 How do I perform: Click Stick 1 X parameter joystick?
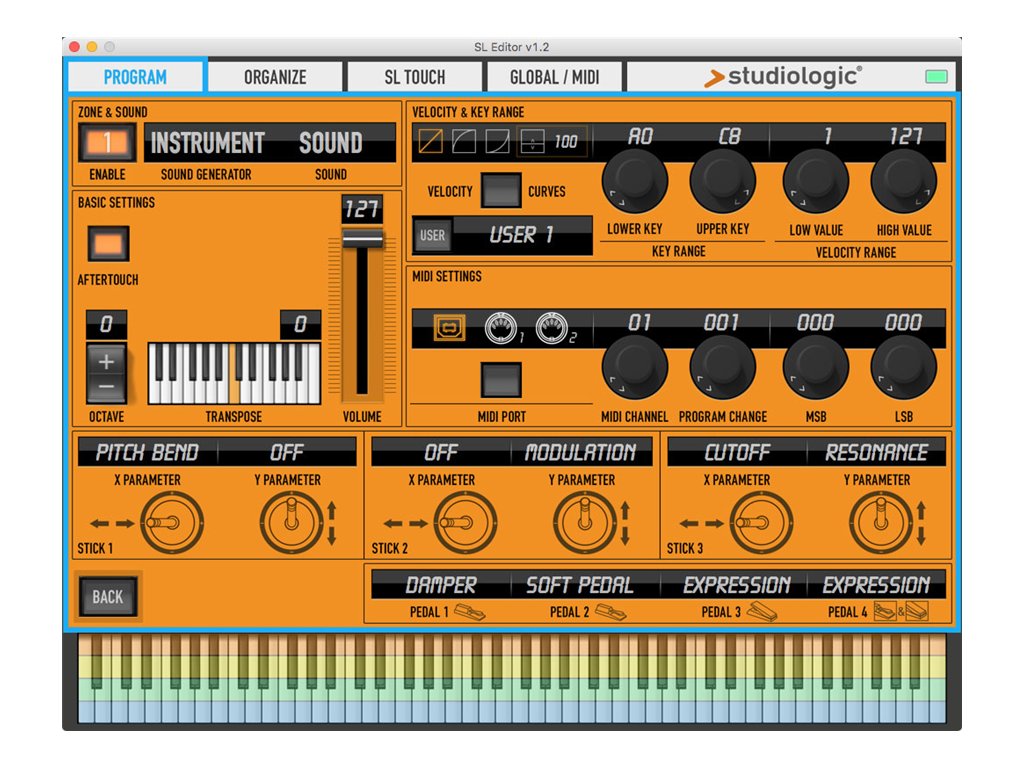pyautogui.click(x=172, y=523)
